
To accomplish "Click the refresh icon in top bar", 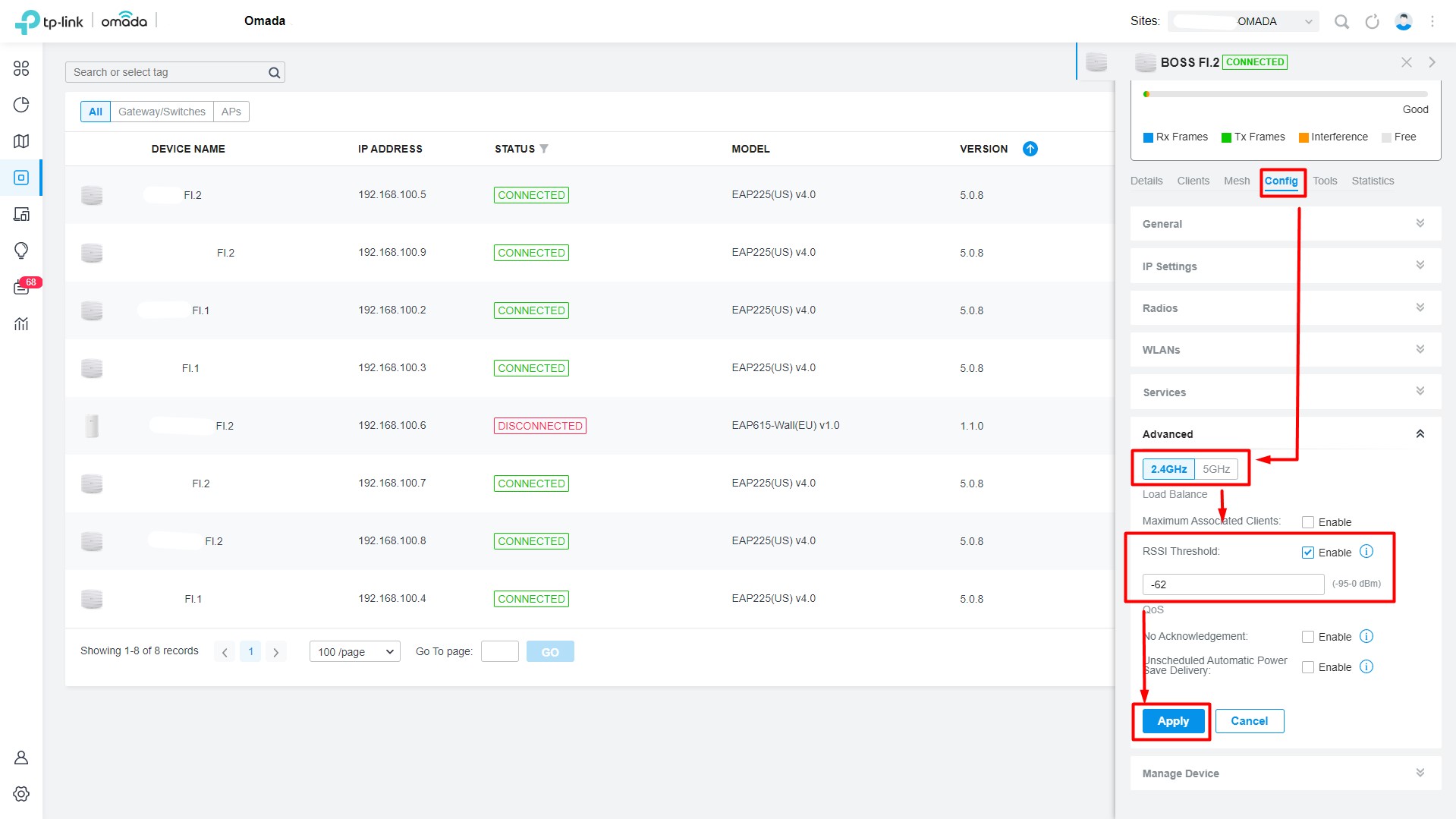I will click(1372, 22).
